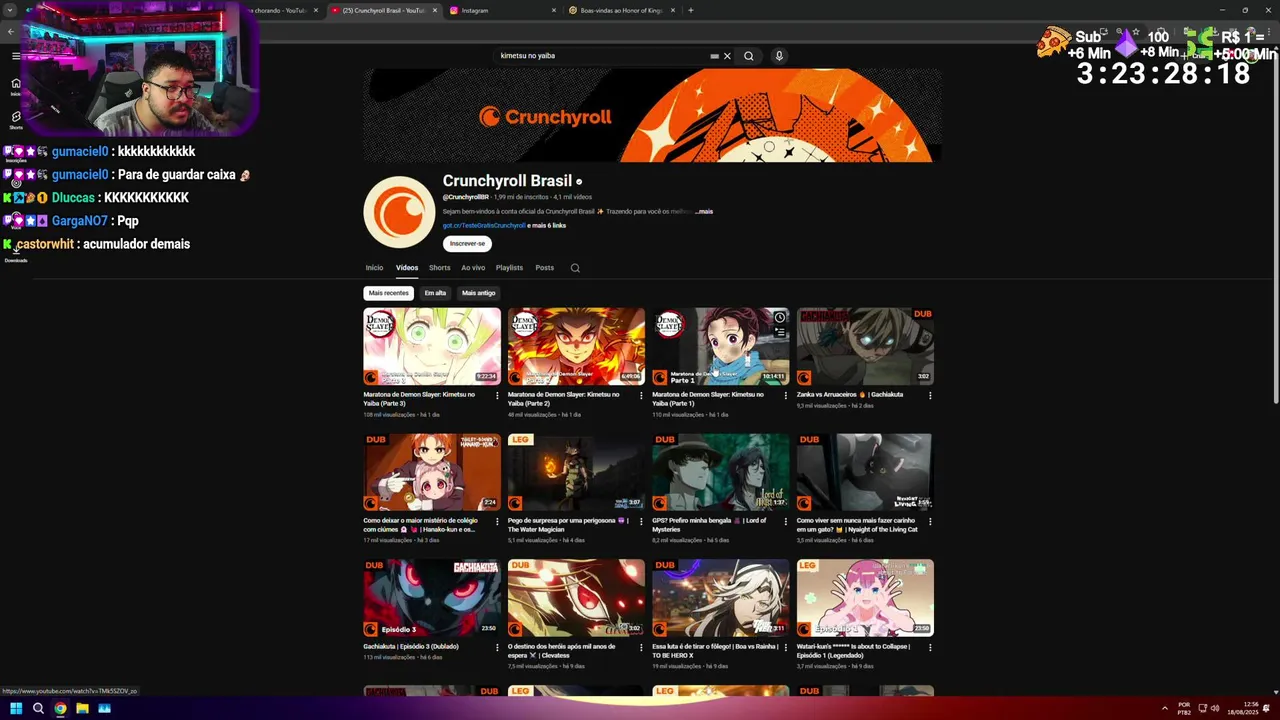
Task: Open the volume icon in system tray
Action: click(1215, 709)
